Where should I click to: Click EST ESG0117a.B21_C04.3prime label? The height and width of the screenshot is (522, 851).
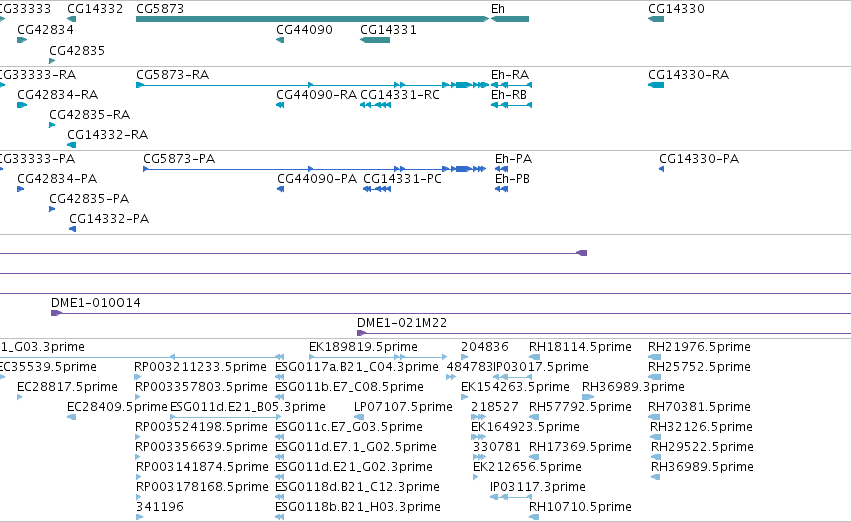coord(357,367)
